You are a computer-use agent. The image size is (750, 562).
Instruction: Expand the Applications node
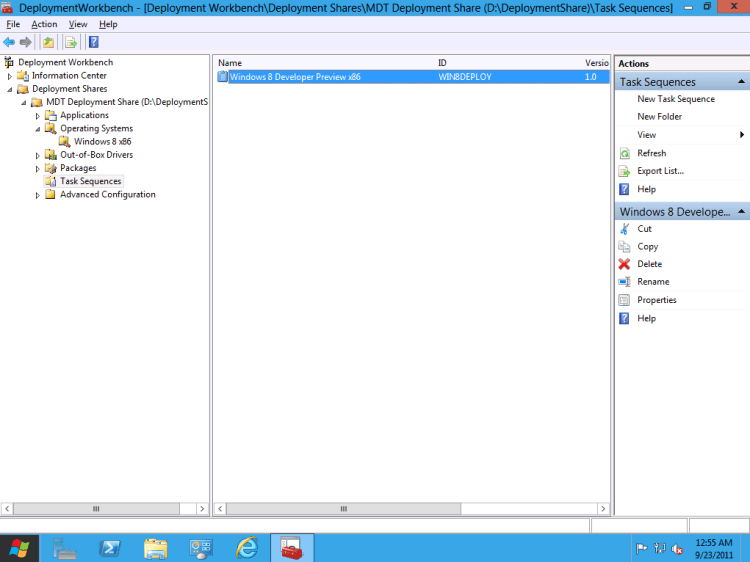(38, 116)
